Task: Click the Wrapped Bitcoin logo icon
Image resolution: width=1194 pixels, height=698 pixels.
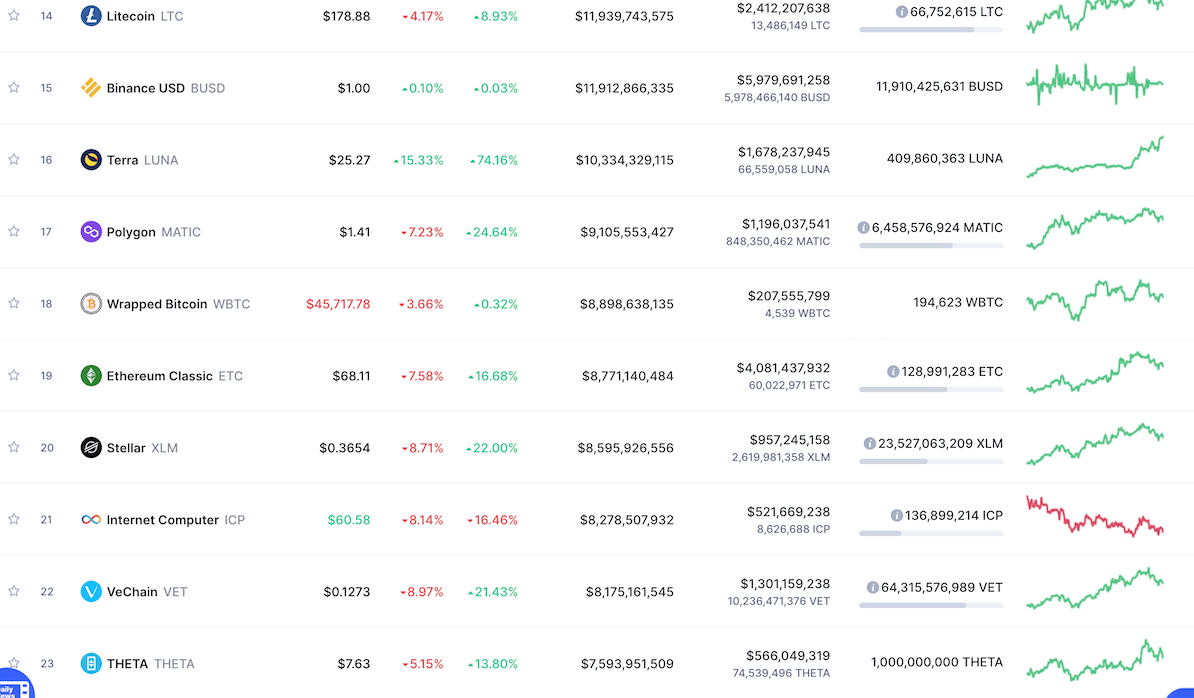Action: (x=91, y=304)
